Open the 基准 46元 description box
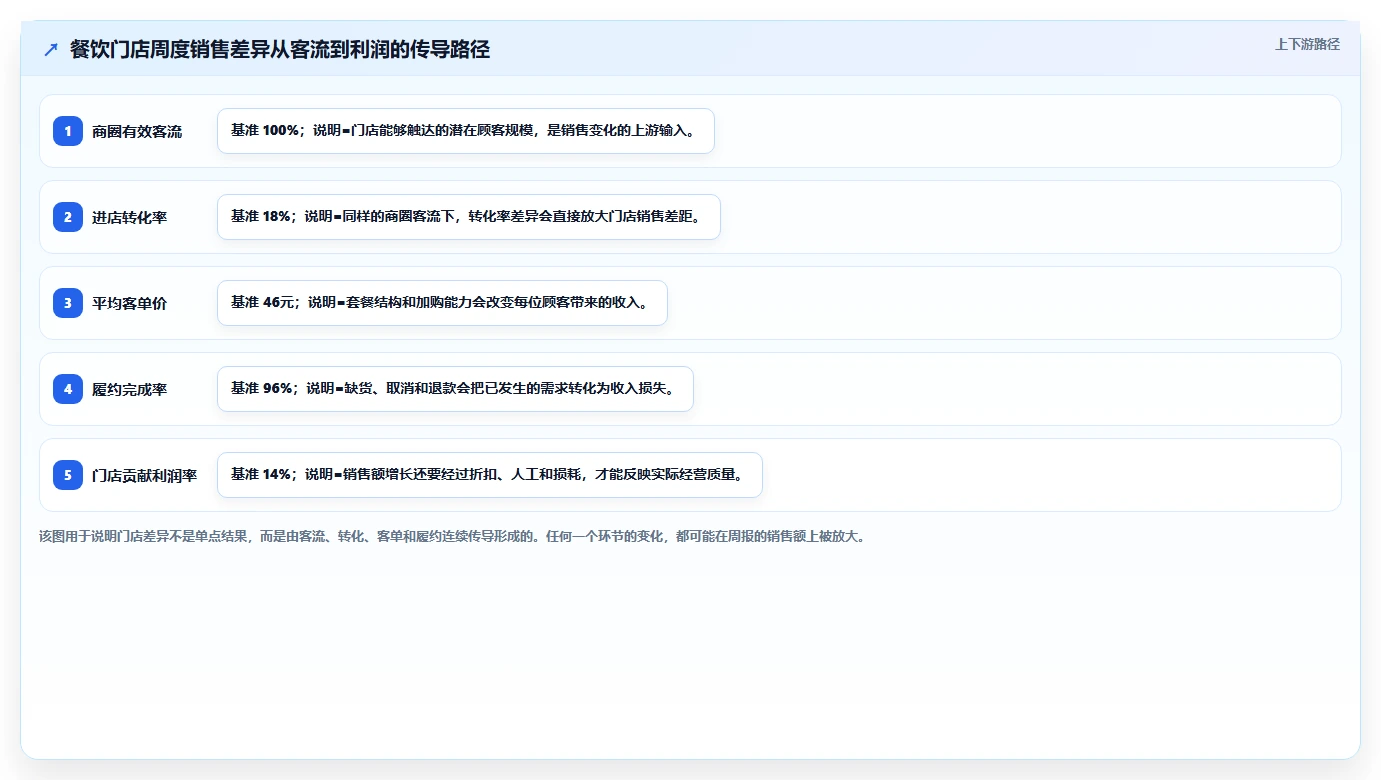 (x=442, y=303)
